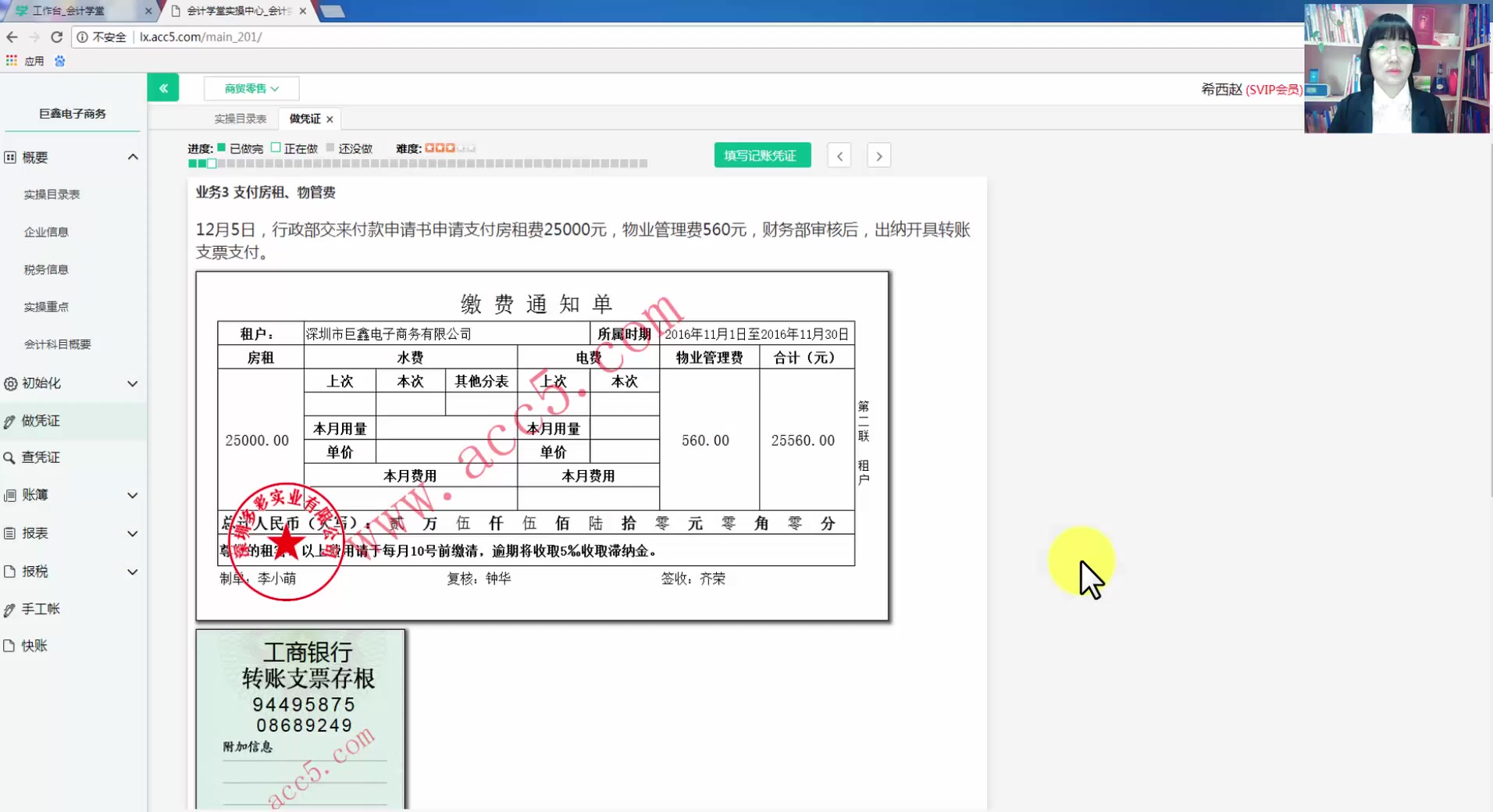Switch to the 实操目录表 tab
1493x812 pixels.
pyautogui.click(x=239, y=118)
